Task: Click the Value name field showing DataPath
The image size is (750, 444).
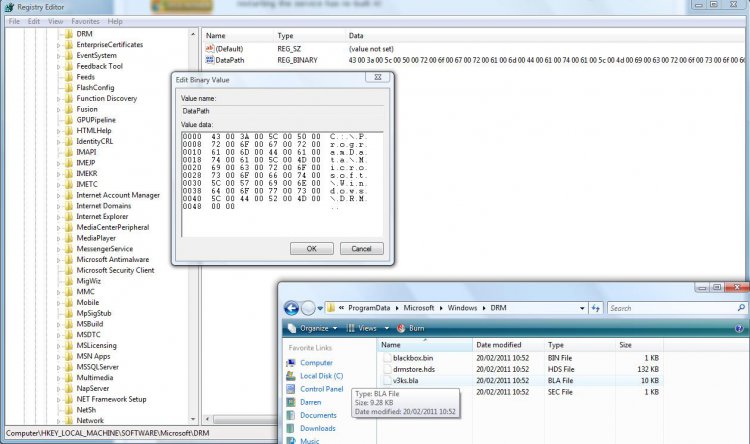Action: pyautogui.click(x=282, y=111)
